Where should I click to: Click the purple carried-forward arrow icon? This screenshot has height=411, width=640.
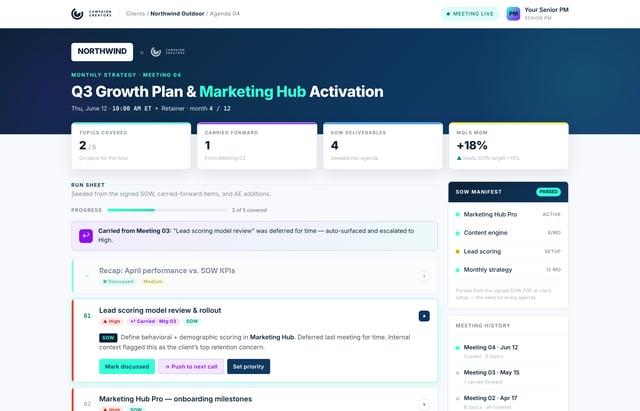coord(86,235)
